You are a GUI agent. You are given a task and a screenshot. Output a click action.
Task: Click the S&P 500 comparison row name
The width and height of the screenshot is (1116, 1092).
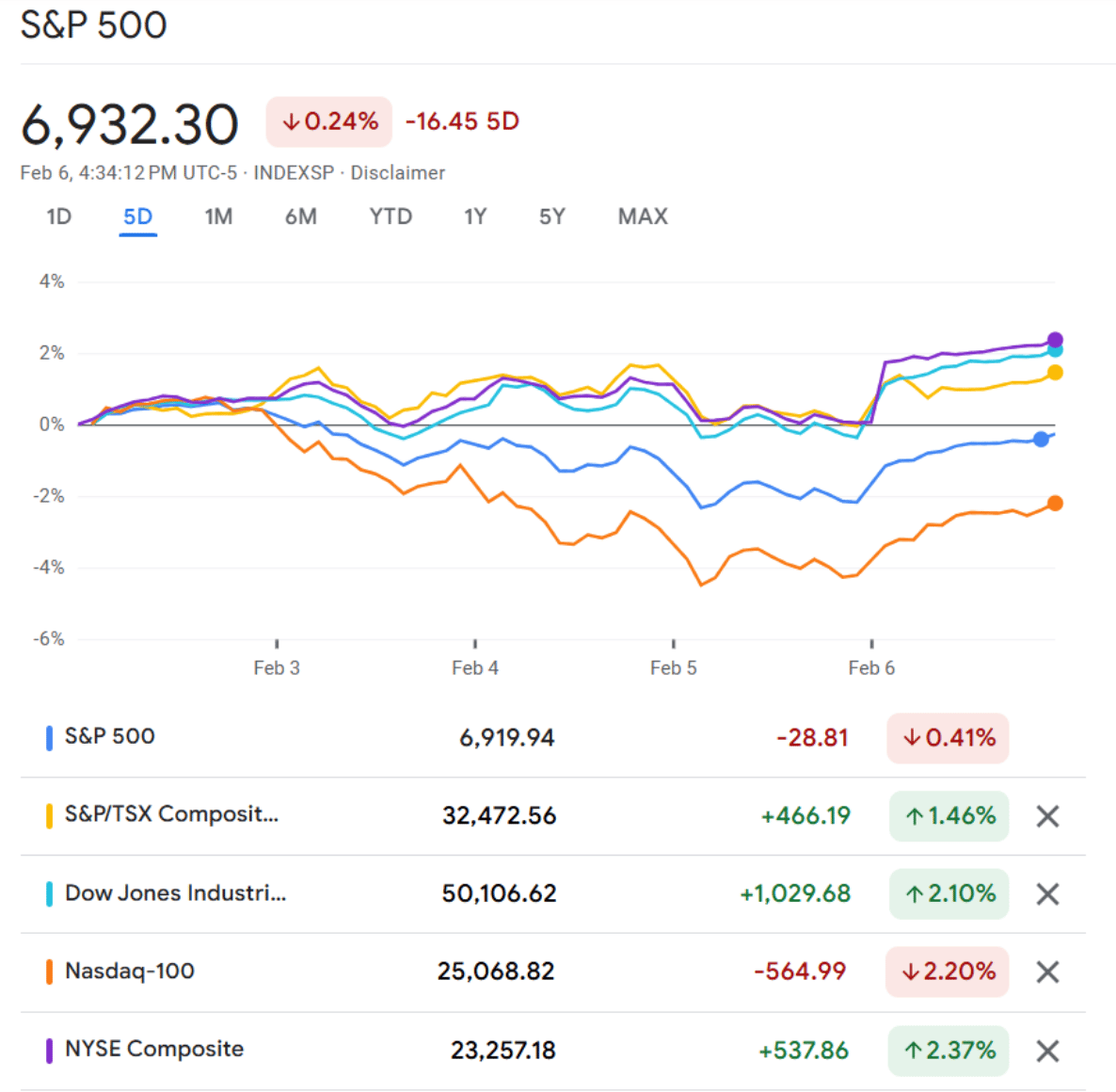[x=109, y=736]
